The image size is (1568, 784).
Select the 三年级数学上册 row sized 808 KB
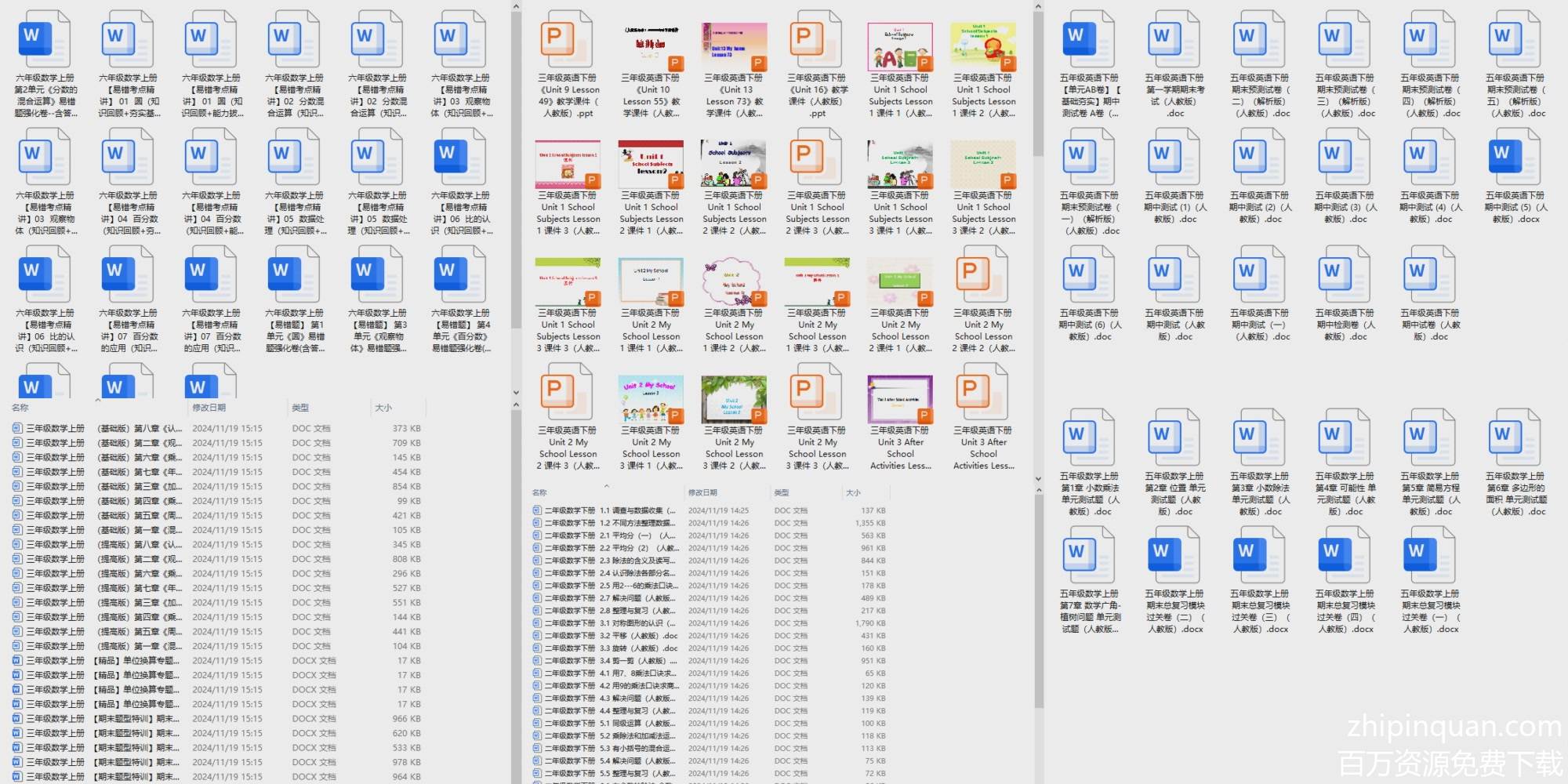[217, 559]
